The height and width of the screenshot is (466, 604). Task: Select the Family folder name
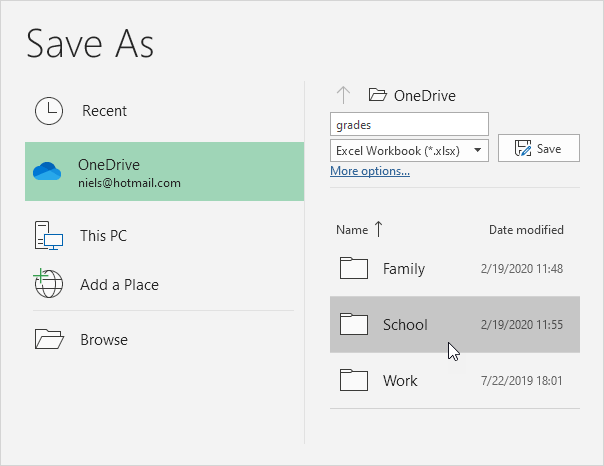pyautogui.click(x=404, y=269)
